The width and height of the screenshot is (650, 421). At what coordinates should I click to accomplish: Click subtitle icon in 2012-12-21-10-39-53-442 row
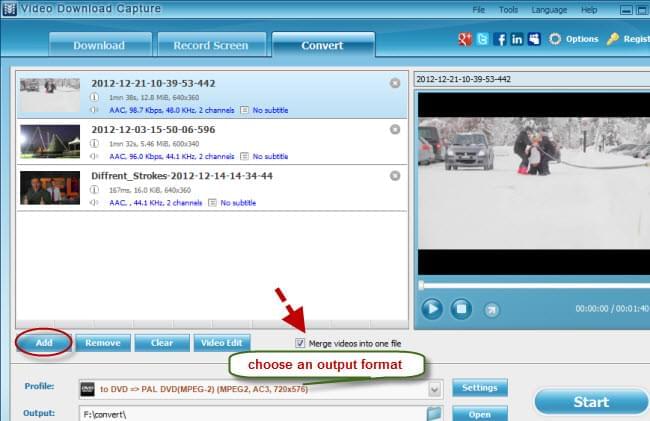(x=245, y=110)
